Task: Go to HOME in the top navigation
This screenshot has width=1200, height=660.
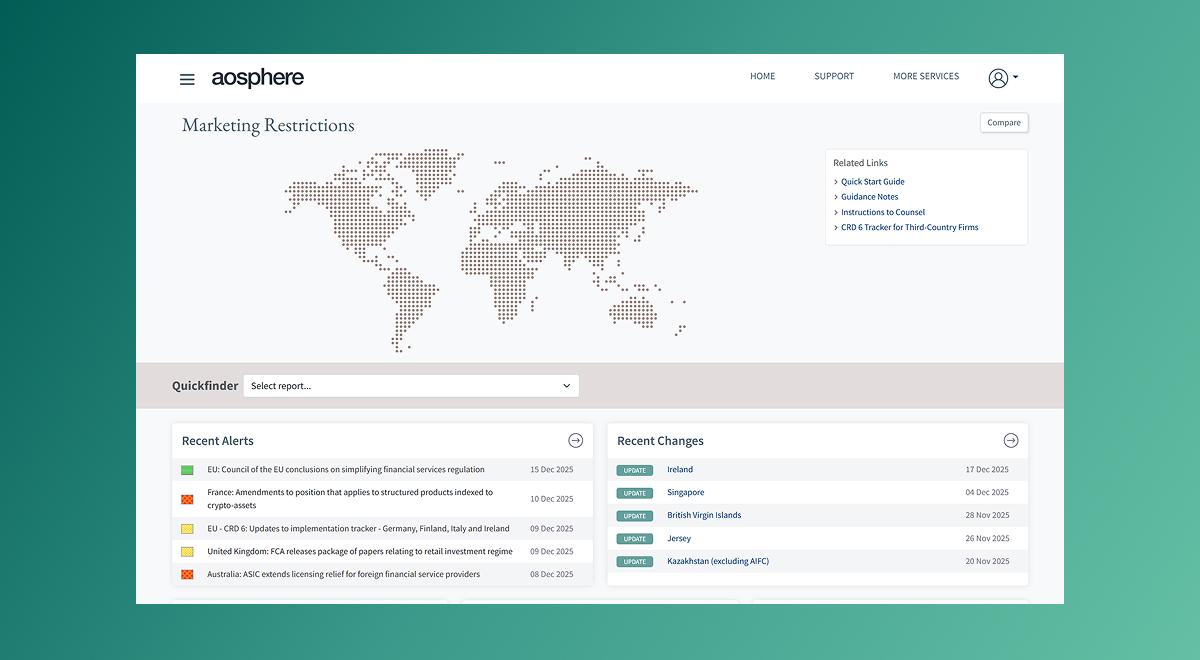Action: (762, 76)
